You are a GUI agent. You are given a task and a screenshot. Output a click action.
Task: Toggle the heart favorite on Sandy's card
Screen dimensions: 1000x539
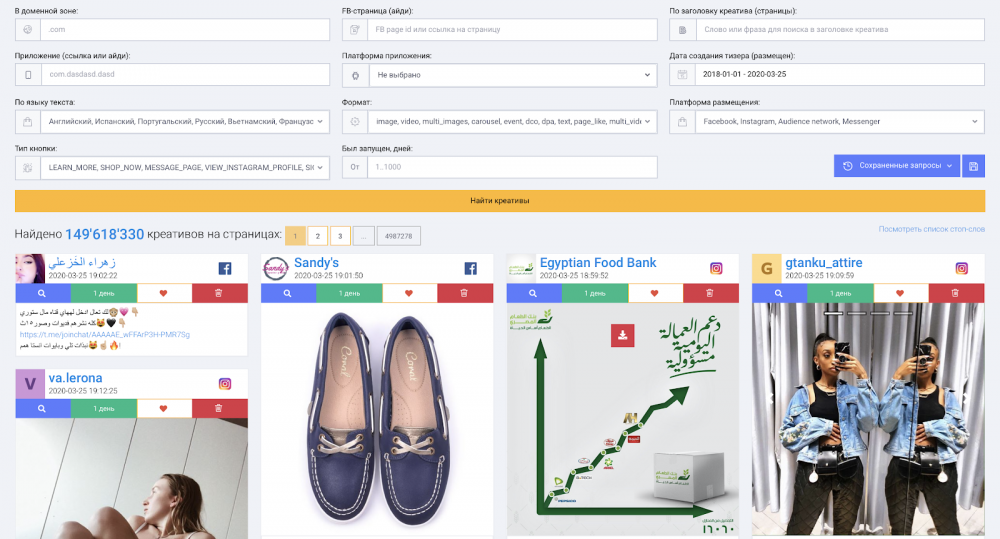(x=409, y=293)
